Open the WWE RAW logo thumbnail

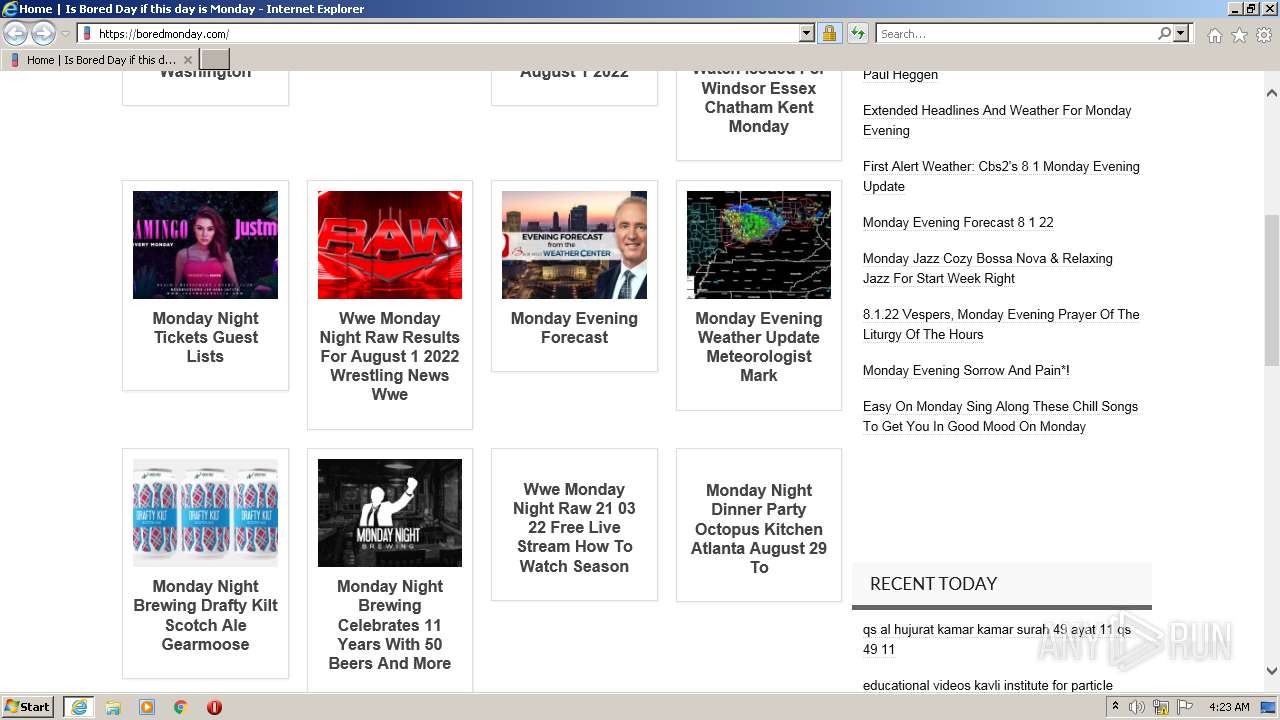390,245
